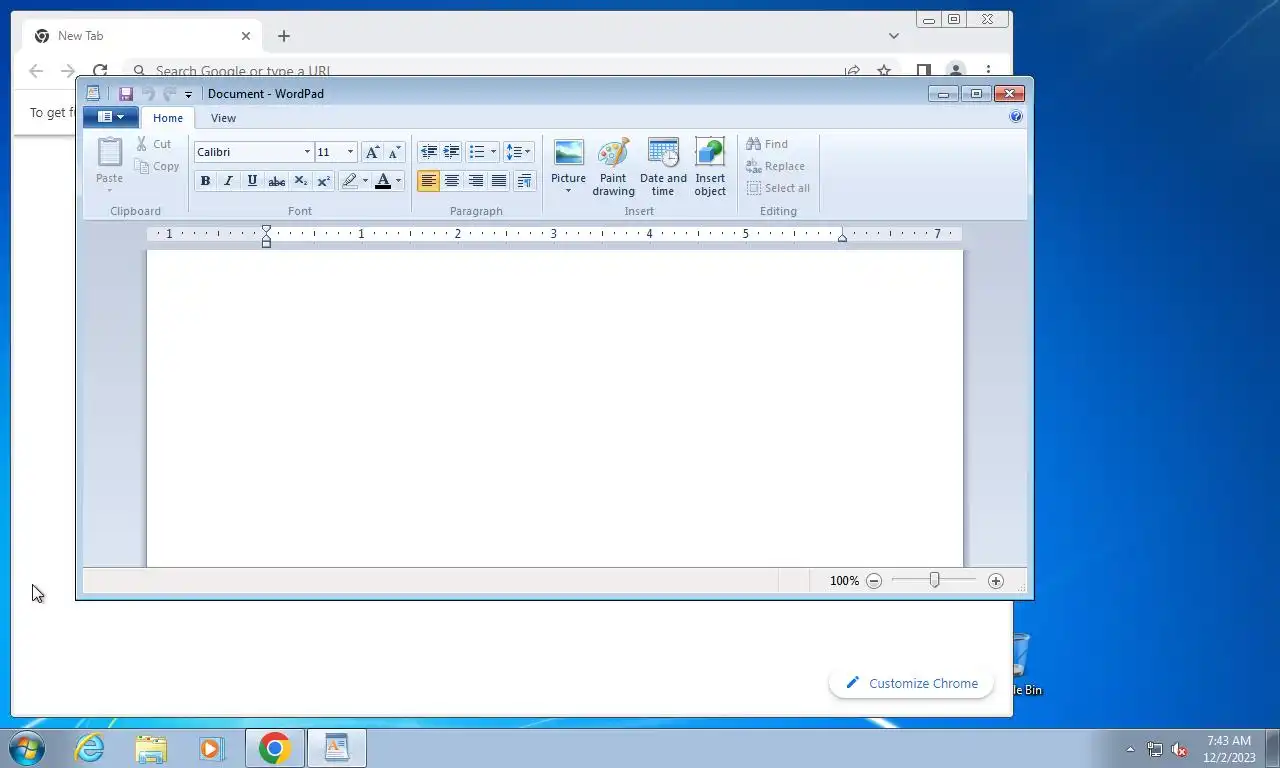This screenshot has width=1280, height=768.
Task: Expand the font family dropdown arrow
Action: [x=307, y=152]
